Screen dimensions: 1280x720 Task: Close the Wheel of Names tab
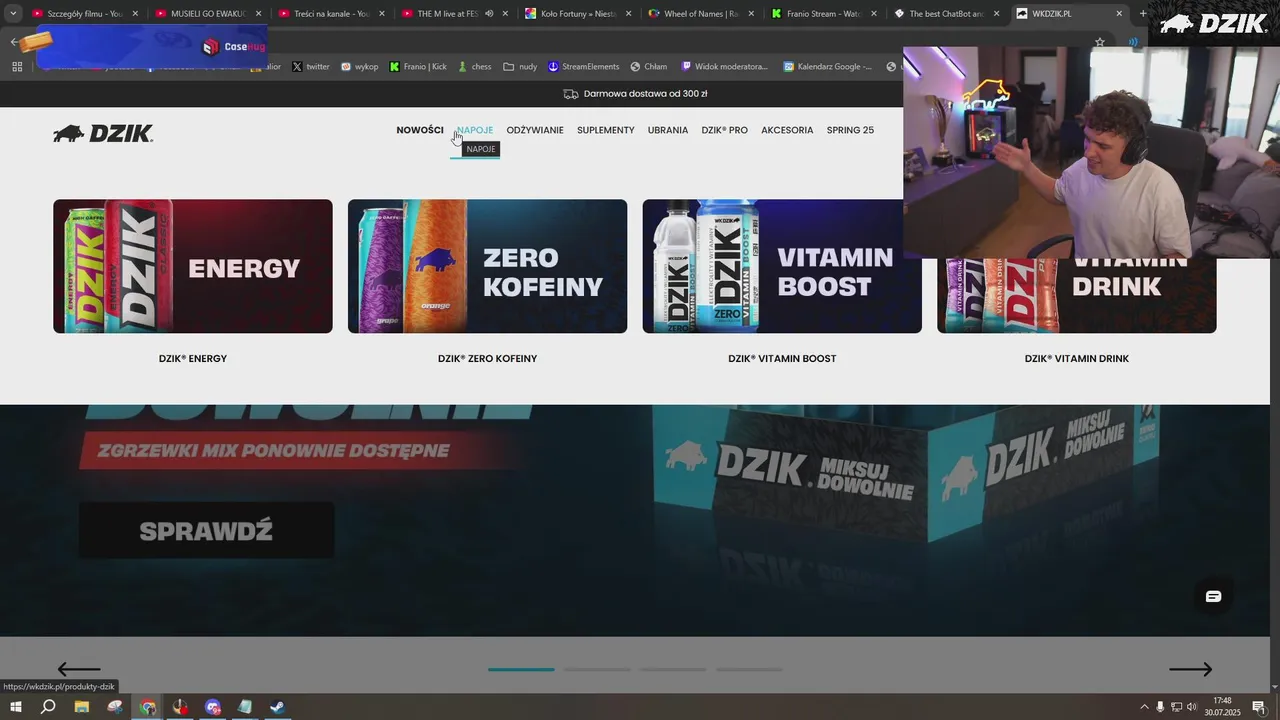[752, 14]
